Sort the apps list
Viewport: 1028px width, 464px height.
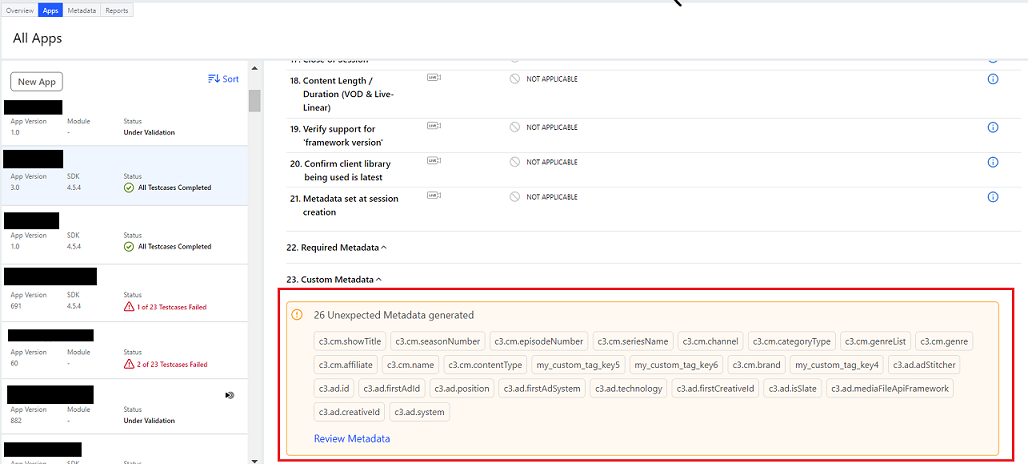[223, 79]
